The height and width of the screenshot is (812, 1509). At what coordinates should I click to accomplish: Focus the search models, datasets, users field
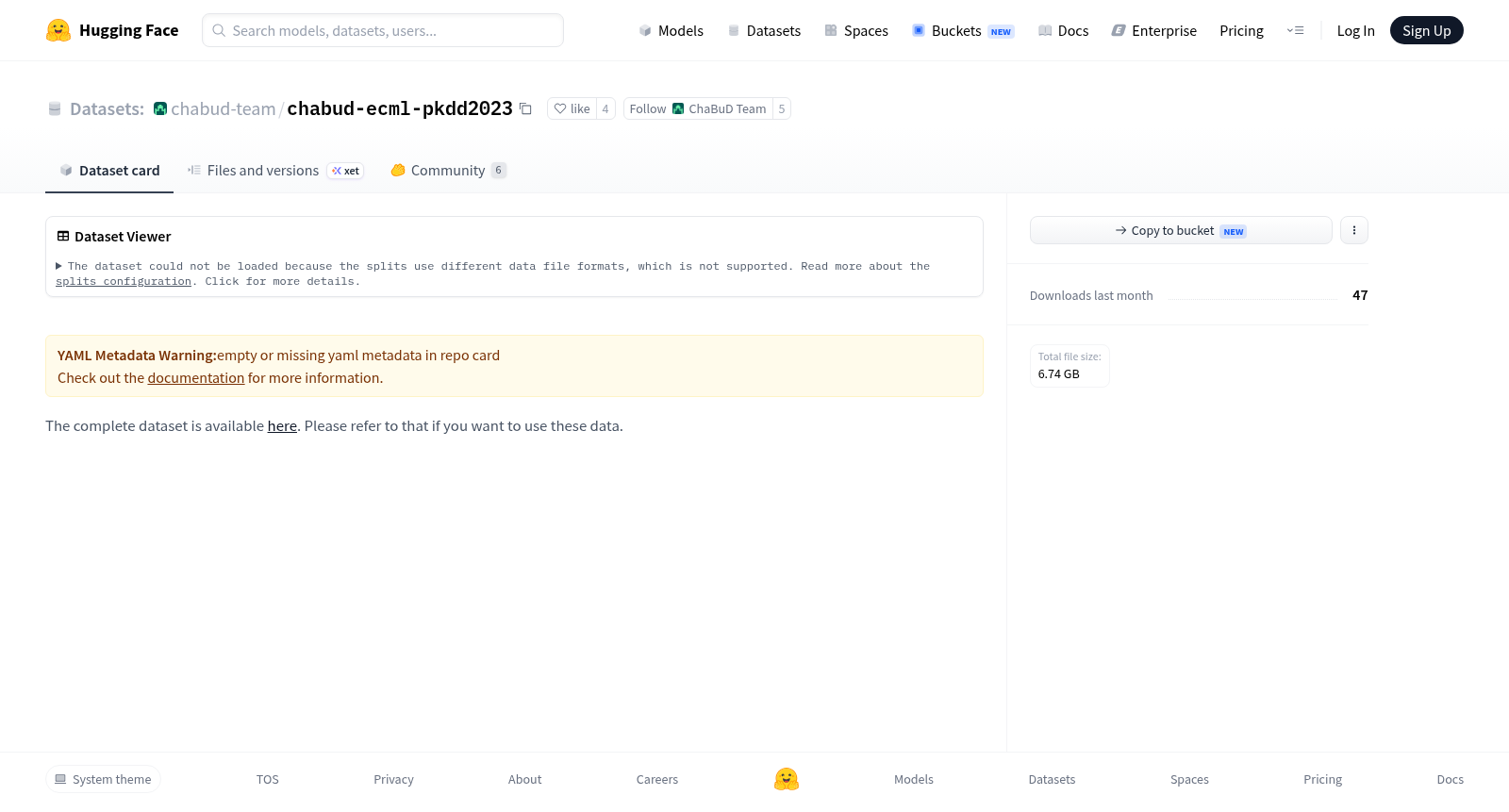[x=383, y=30]
